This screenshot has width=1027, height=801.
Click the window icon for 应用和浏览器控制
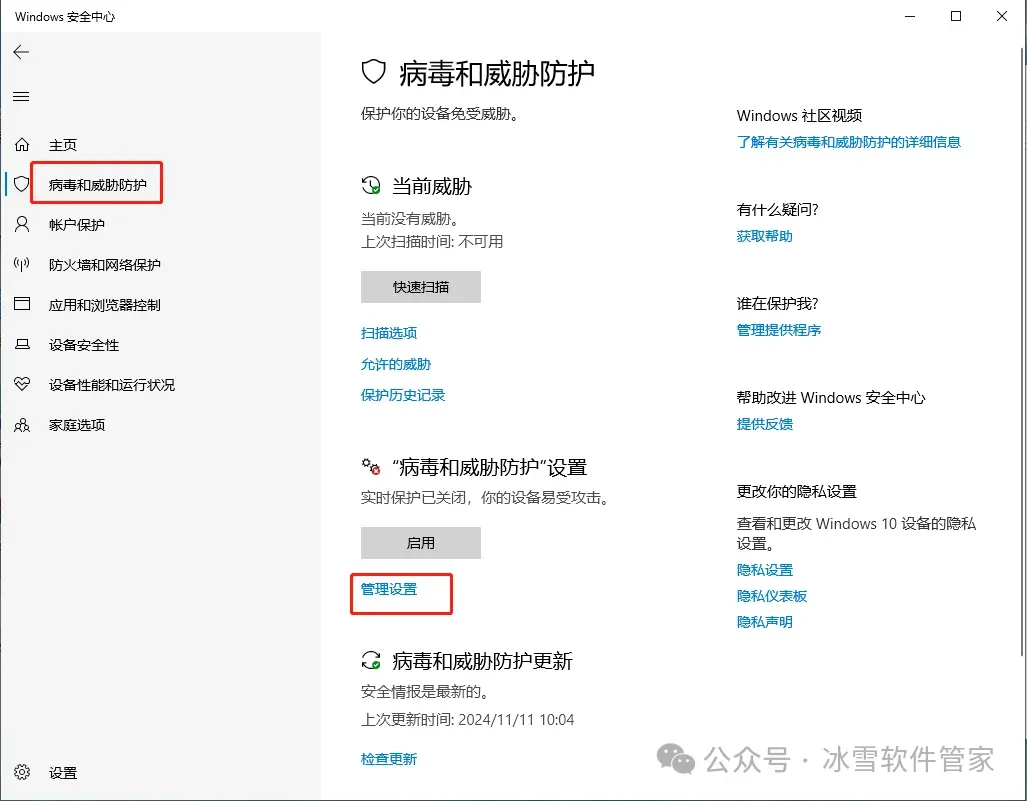[x=22, y=304]
